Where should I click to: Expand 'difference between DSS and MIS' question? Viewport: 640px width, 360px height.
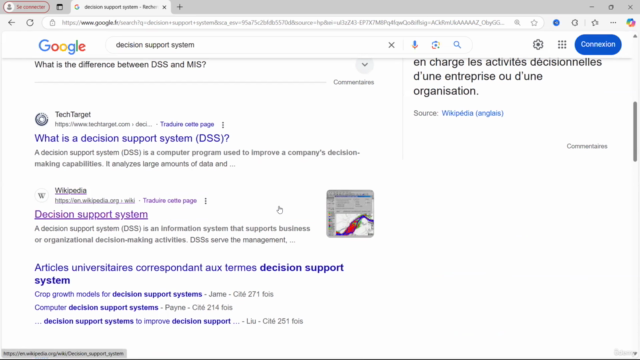364,64
